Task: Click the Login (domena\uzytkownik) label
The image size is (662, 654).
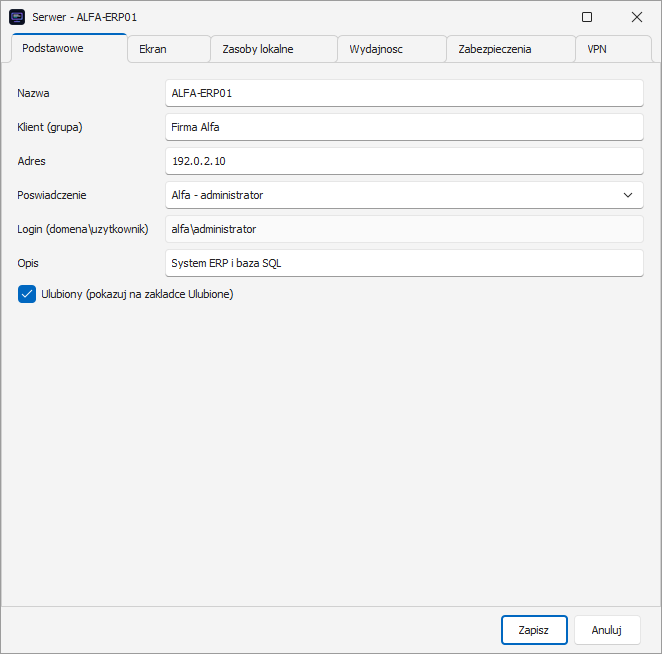Action: [x=83, y=229]
